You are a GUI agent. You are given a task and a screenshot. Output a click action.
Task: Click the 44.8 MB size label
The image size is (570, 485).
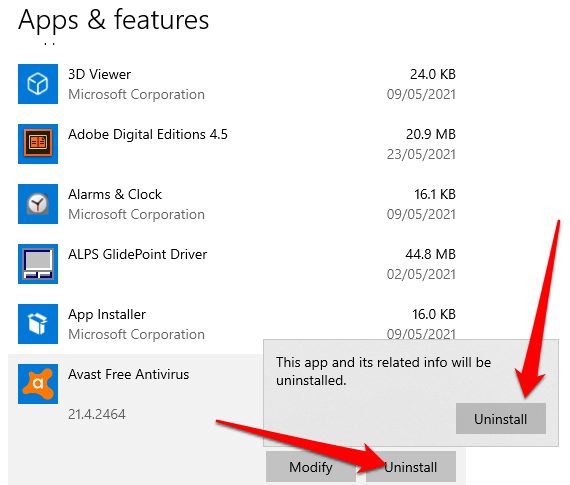tap(430, 254)
